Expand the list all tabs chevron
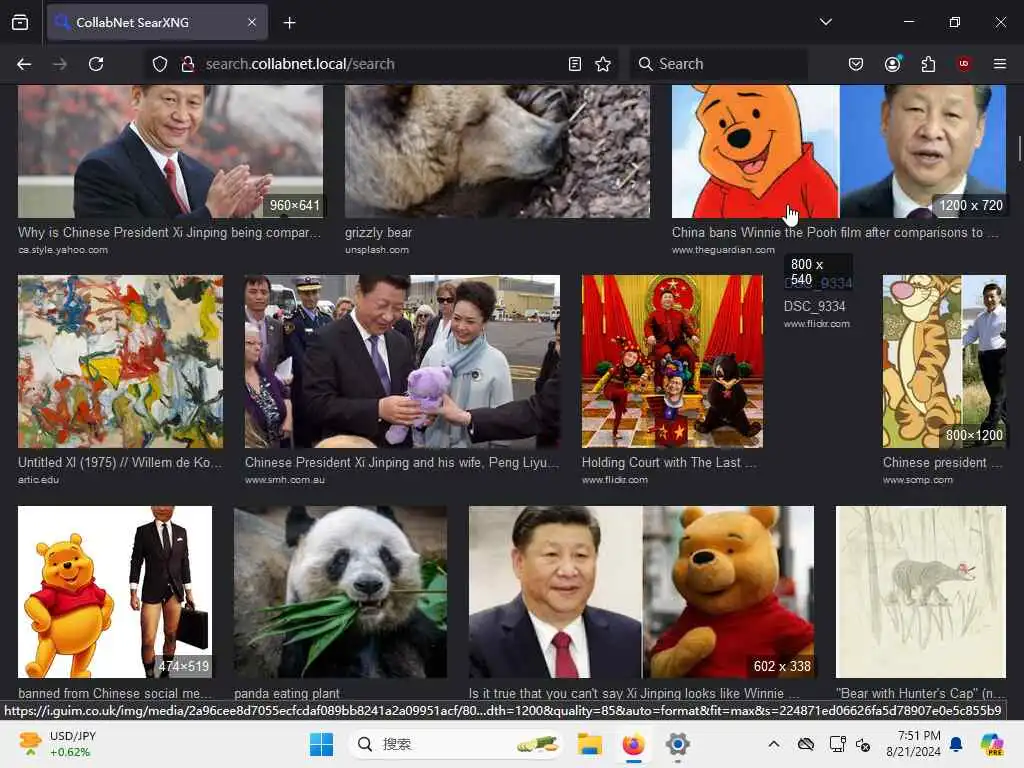Viewport: 1024px width, 768px height. coord(825,22)
